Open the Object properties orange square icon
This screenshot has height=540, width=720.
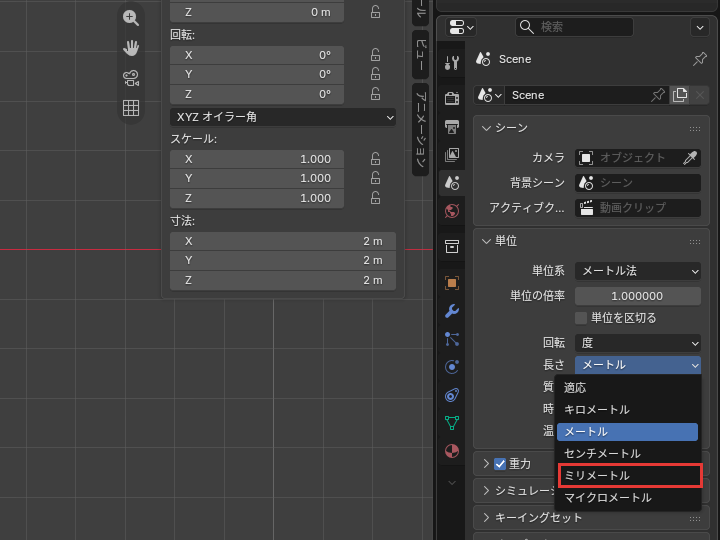coord(452,283)
